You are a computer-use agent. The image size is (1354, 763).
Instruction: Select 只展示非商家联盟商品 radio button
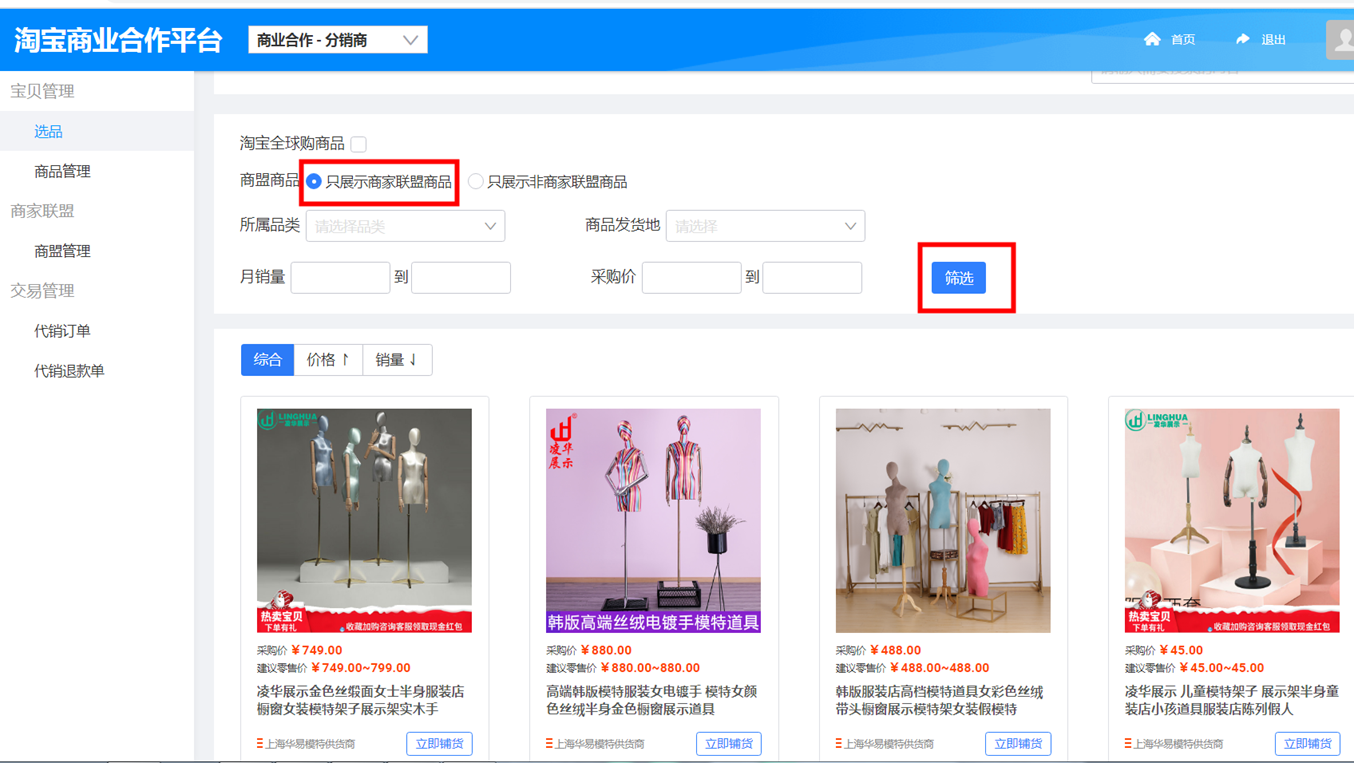tap(476, 181)
